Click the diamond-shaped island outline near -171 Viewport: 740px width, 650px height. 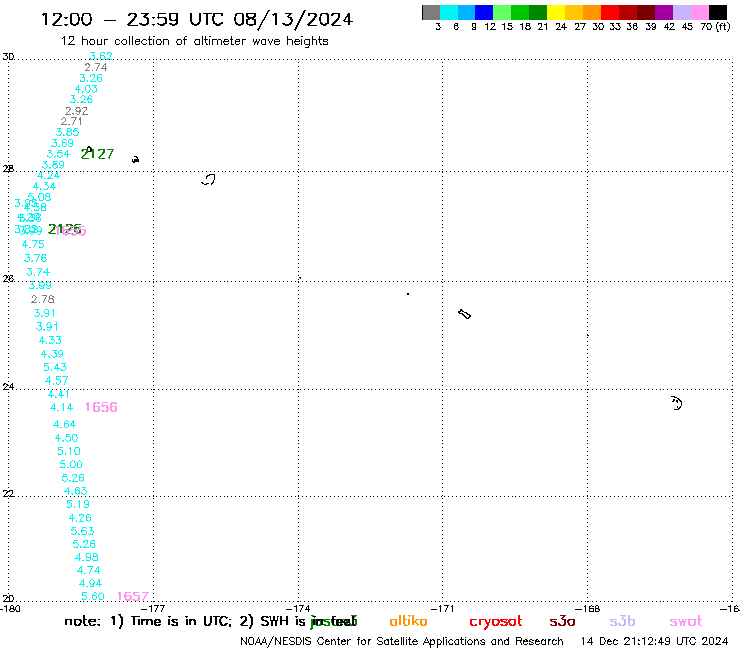464,314
